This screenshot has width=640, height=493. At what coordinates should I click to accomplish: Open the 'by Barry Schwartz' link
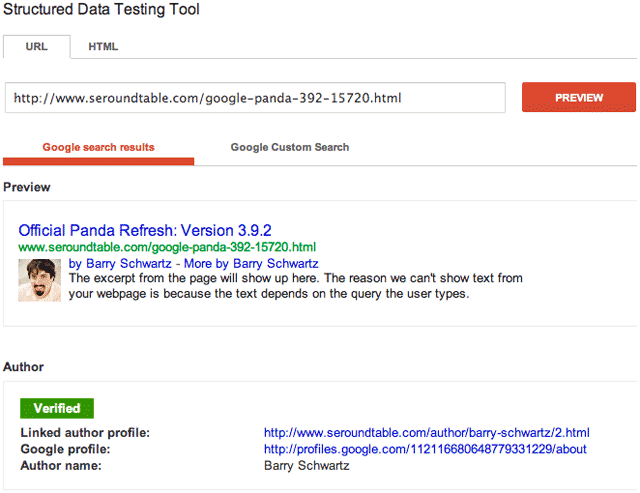(120, 264)
